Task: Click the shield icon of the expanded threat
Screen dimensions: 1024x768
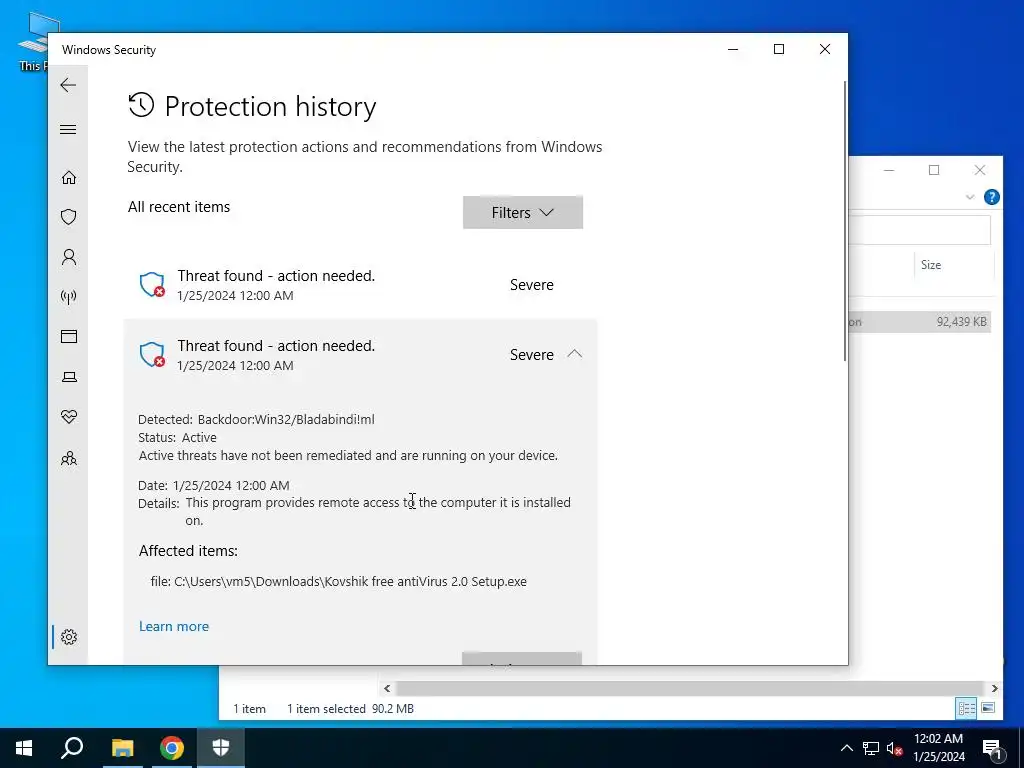Action: click(152, 355)
